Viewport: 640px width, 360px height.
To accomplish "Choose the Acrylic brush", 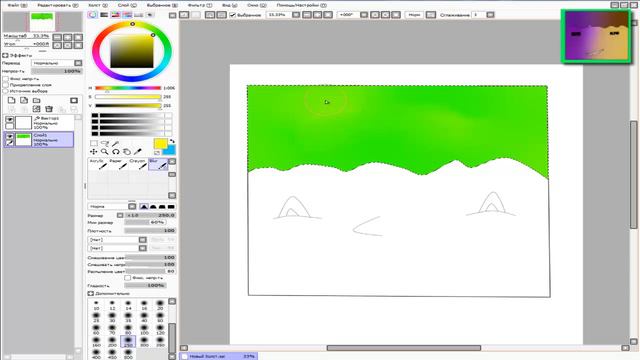I will click(x=98, y=164).
